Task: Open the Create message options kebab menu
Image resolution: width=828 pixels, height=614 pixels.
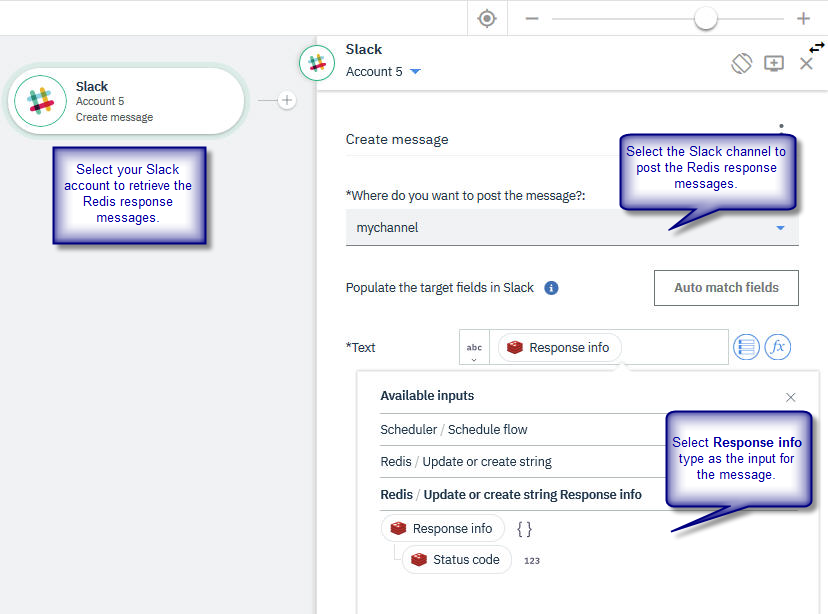Action: pos(781,126)
